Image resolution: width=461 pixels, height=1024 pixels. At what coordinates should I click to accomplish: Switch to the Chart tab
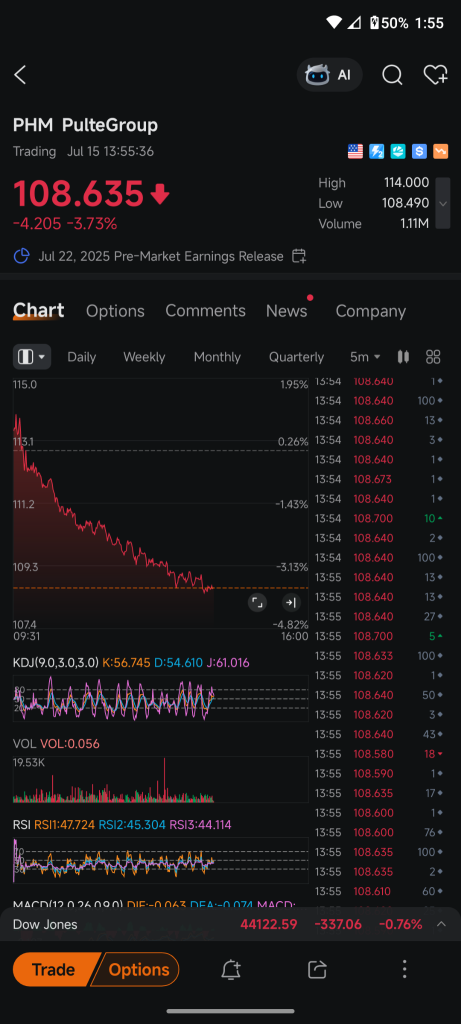point(39,310)
